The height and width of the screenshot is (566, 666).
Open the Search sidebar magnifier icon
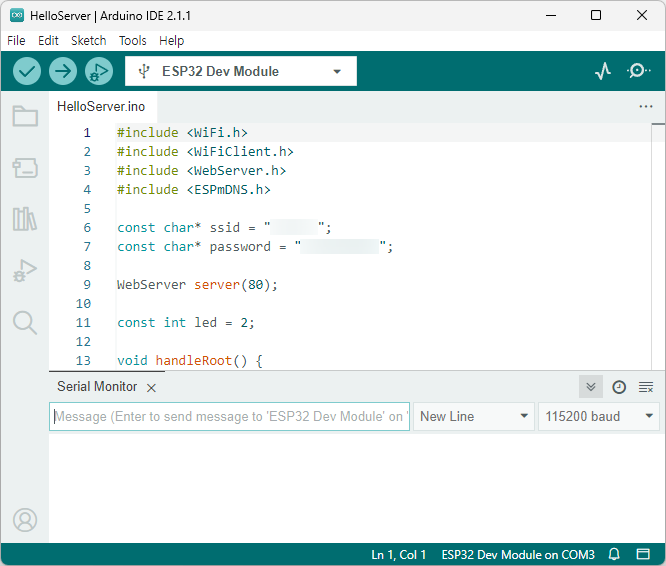click(x=25, y=323)
